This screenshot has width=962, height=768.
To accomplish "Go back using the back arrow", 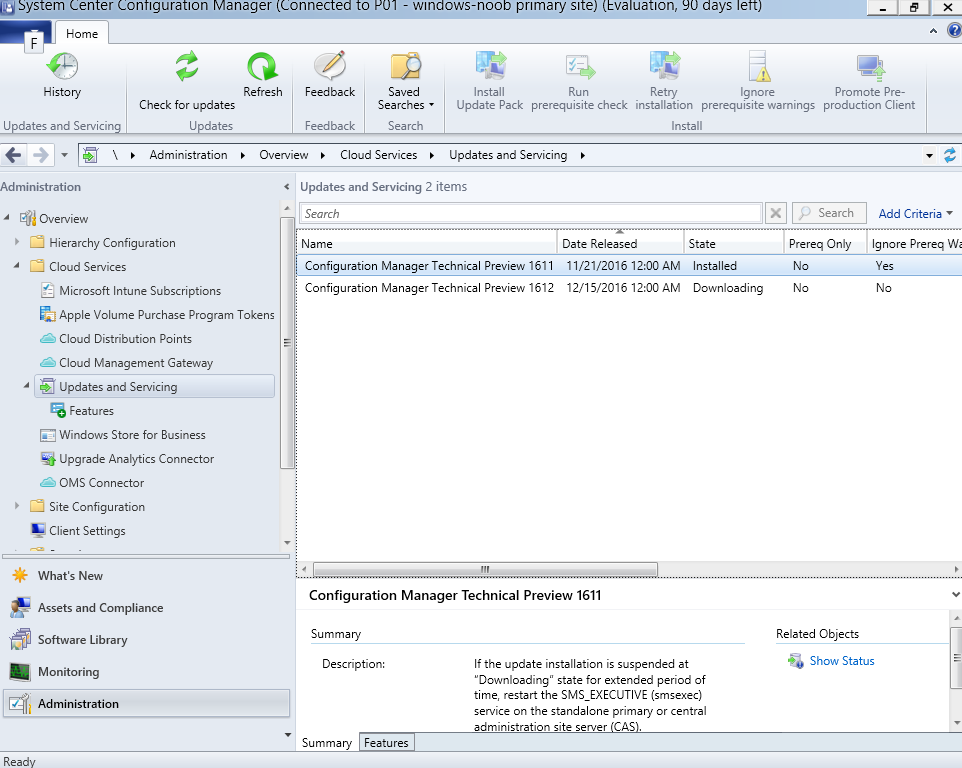I will [13, 155].
